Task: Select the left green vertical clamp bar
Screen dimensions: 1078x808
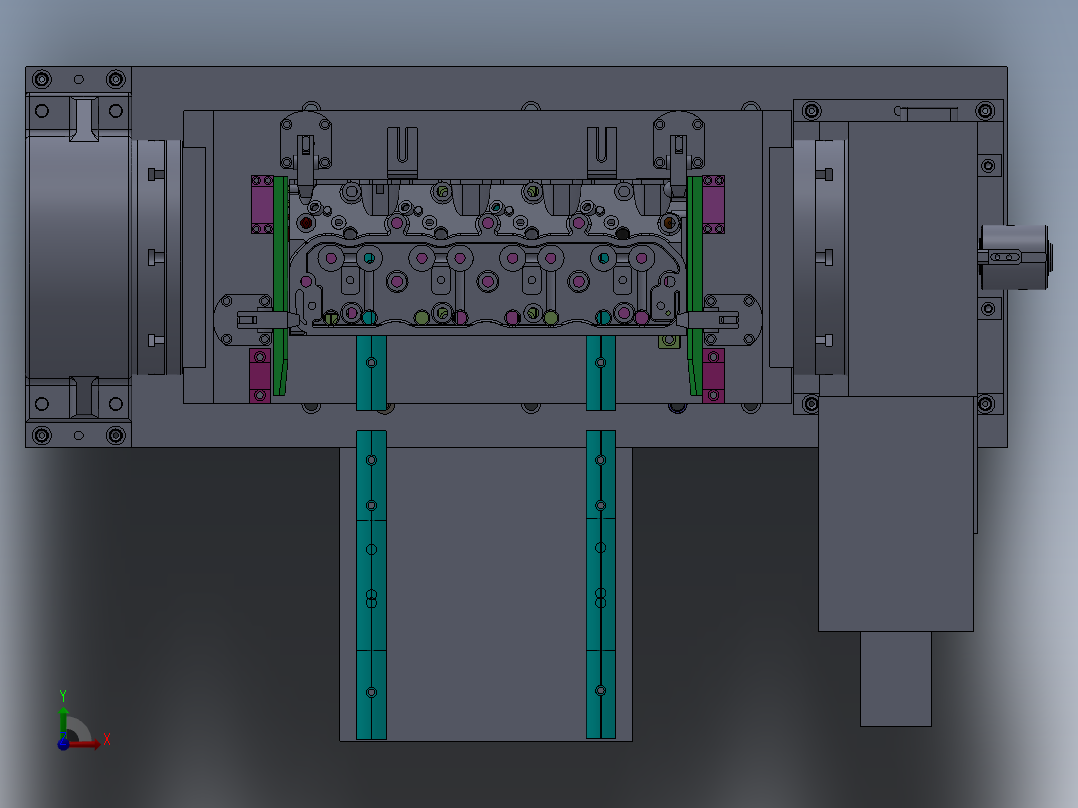Action: [x=280, y=285]
